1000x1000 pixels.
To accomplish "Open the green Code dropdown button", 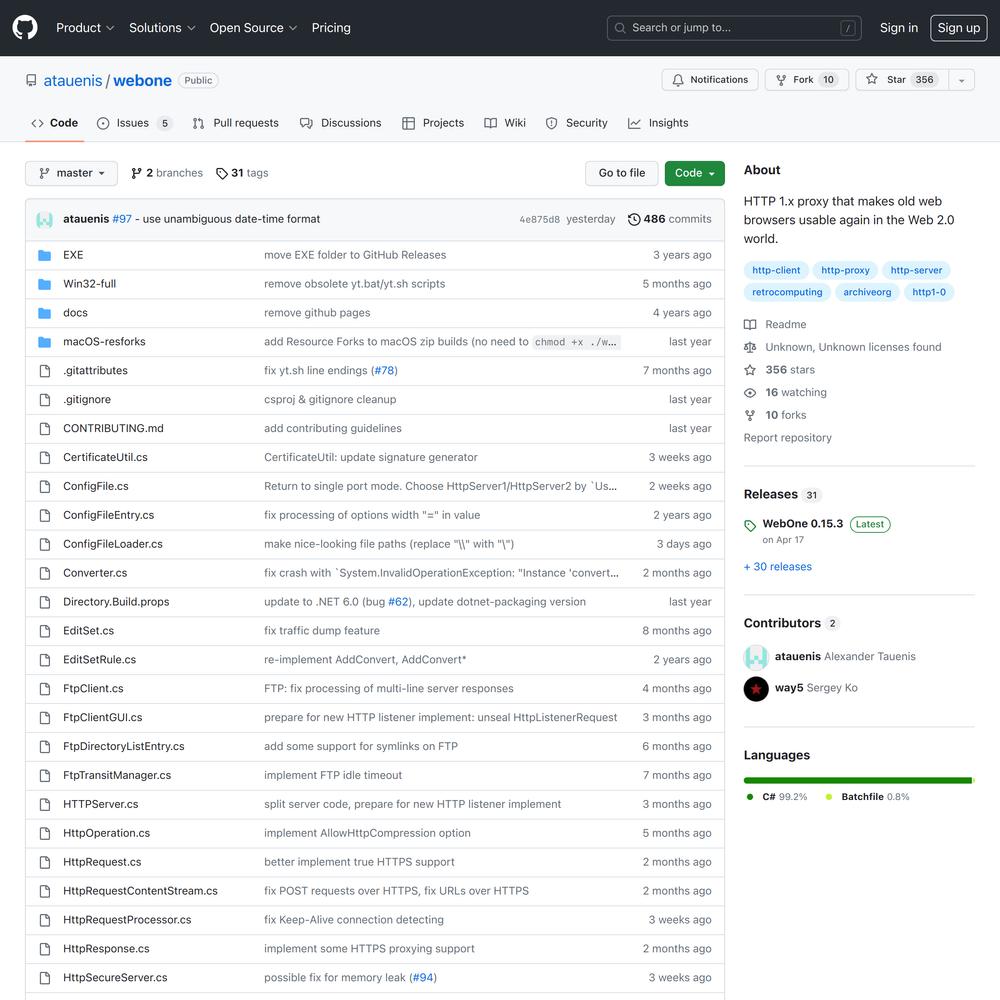I will tap(694, 173).
